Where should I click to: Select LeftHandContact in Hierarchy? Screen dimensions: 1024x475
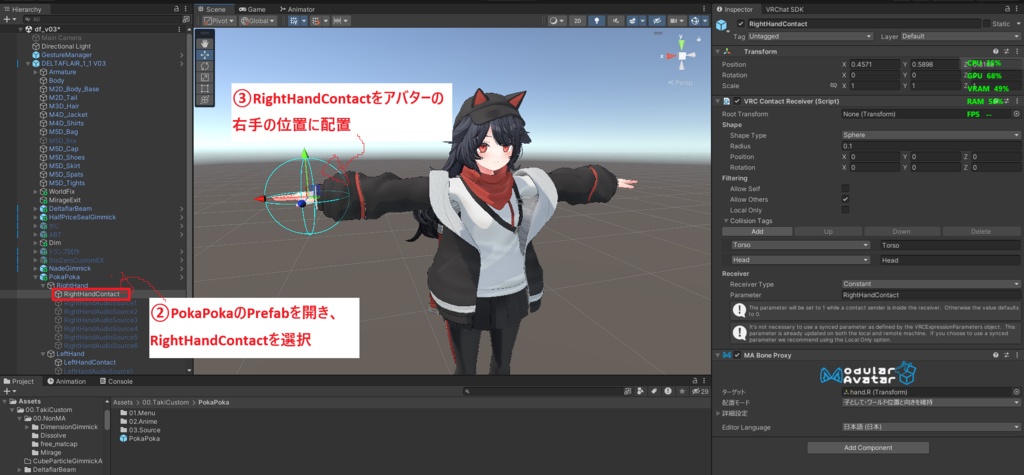click(89, 362)
